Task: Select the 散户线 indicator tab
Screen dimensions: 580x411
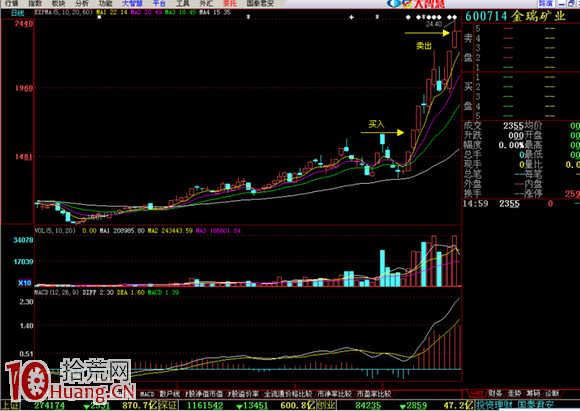Action: 169,394
